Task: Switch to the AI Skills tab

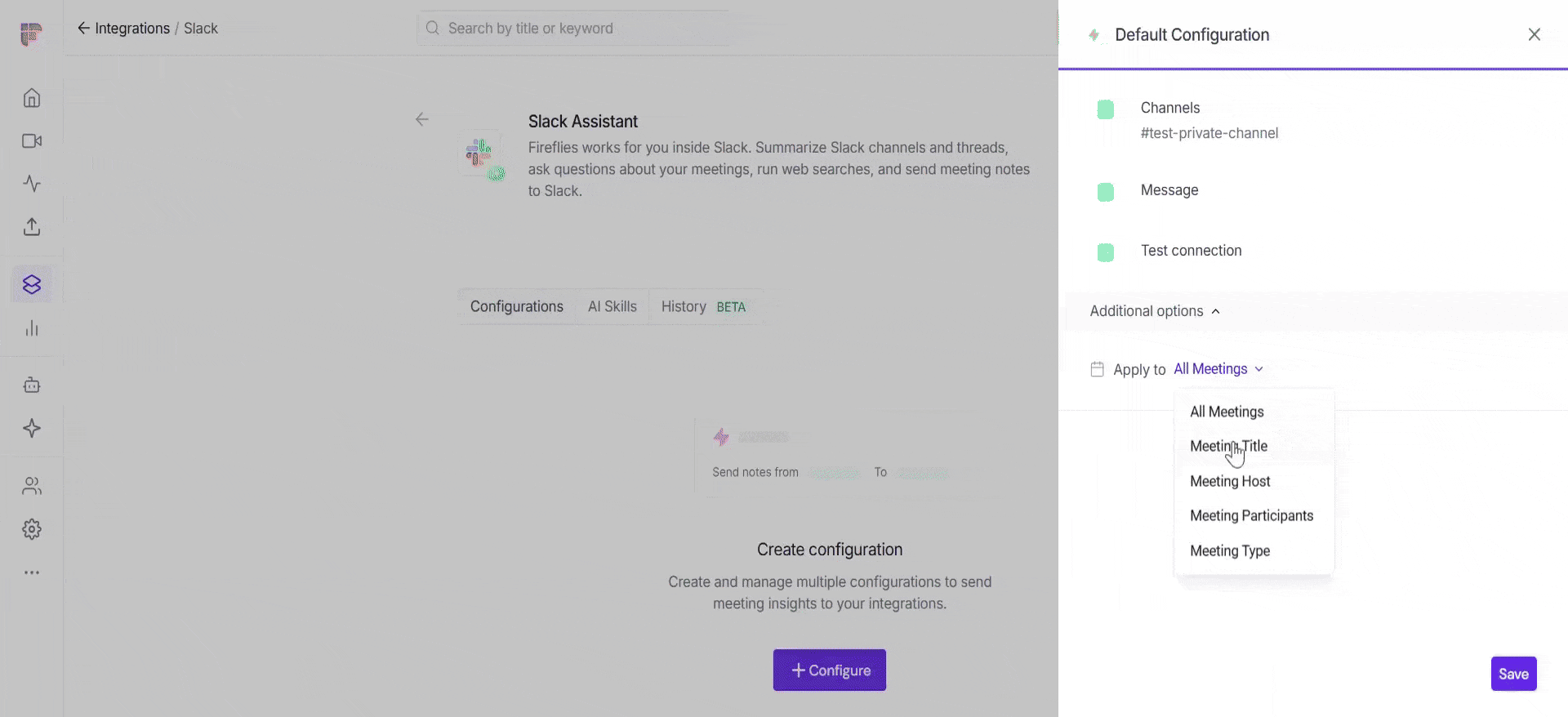Action: 612,306
